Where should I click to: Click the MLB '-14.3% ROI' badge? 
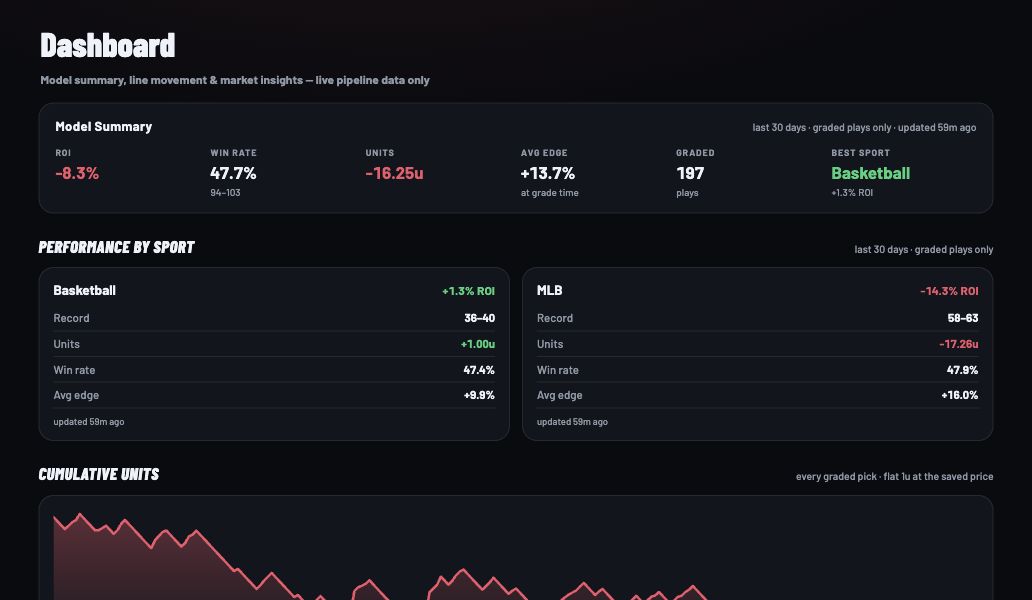pyautogui.click(x=949, y=291)
